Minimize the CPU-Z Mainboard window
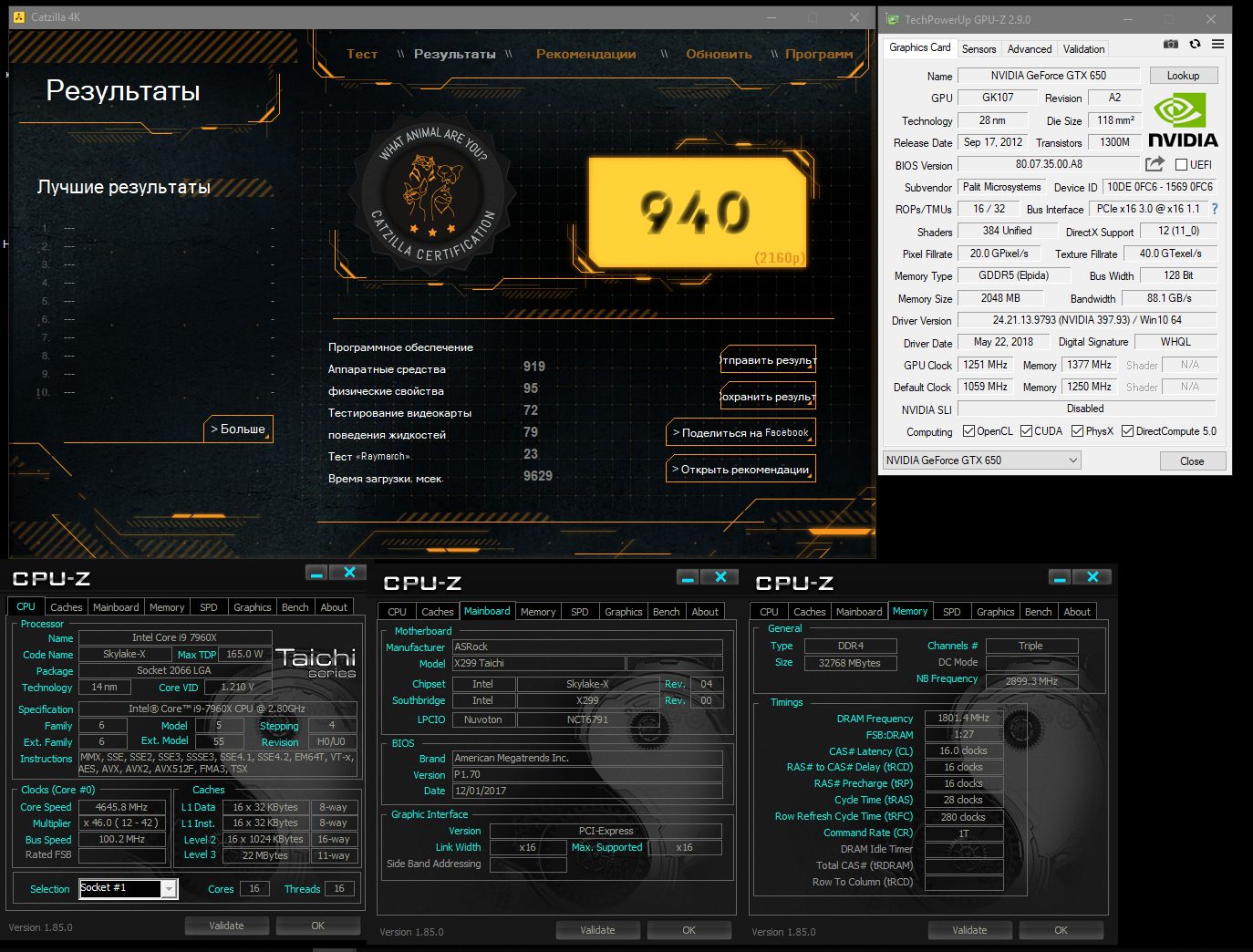The width and height of the screenshot is (1253, 952). pyautogui.click(x=689, y=577)
